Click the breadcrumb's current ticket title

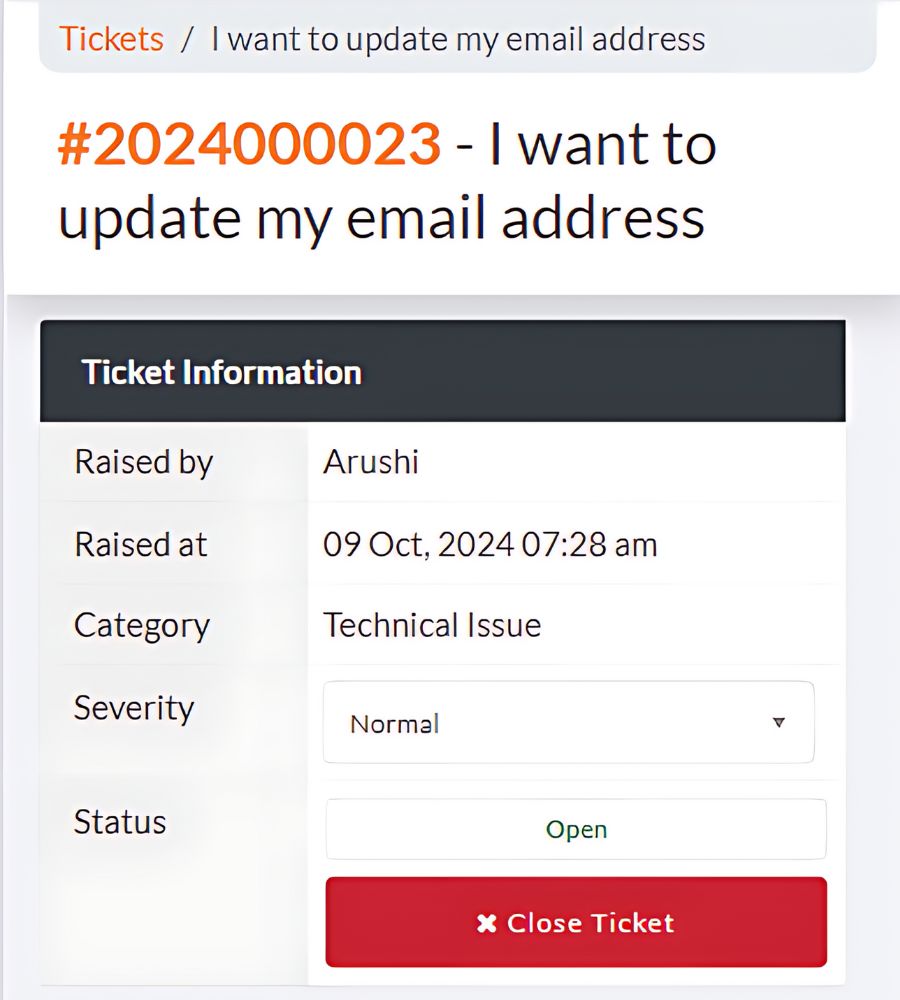(458, 39)
